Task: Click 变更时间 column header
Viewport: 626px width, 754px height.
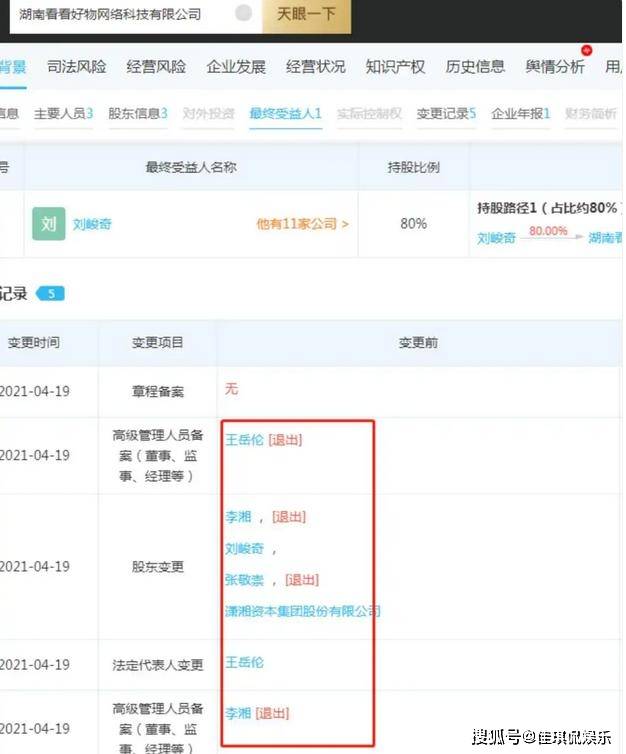Action: point(34,342)
